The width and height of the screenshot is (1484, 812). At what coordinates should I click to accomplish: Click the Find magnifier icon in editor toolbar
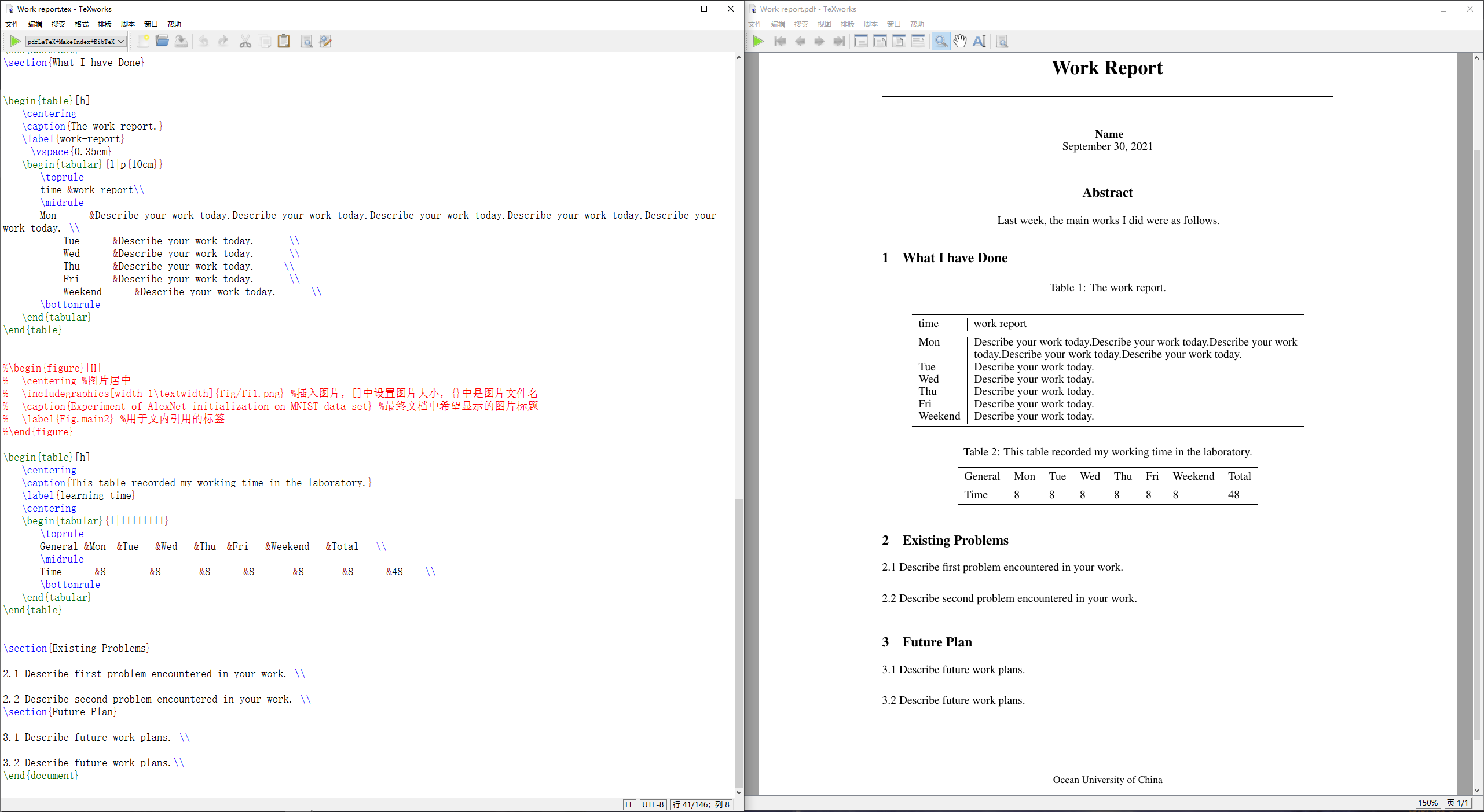point(307,42)
